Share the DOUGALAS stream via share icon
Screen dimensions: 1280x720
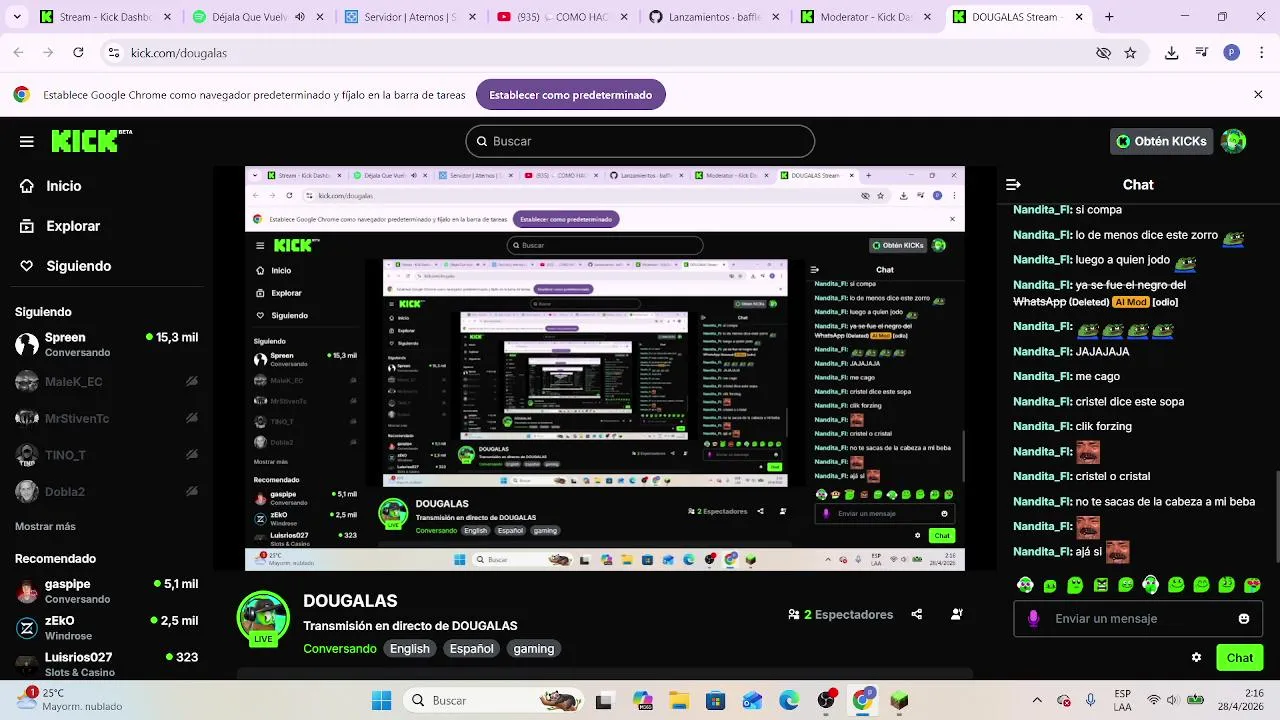pyautogui.click(x=917, y=614)
